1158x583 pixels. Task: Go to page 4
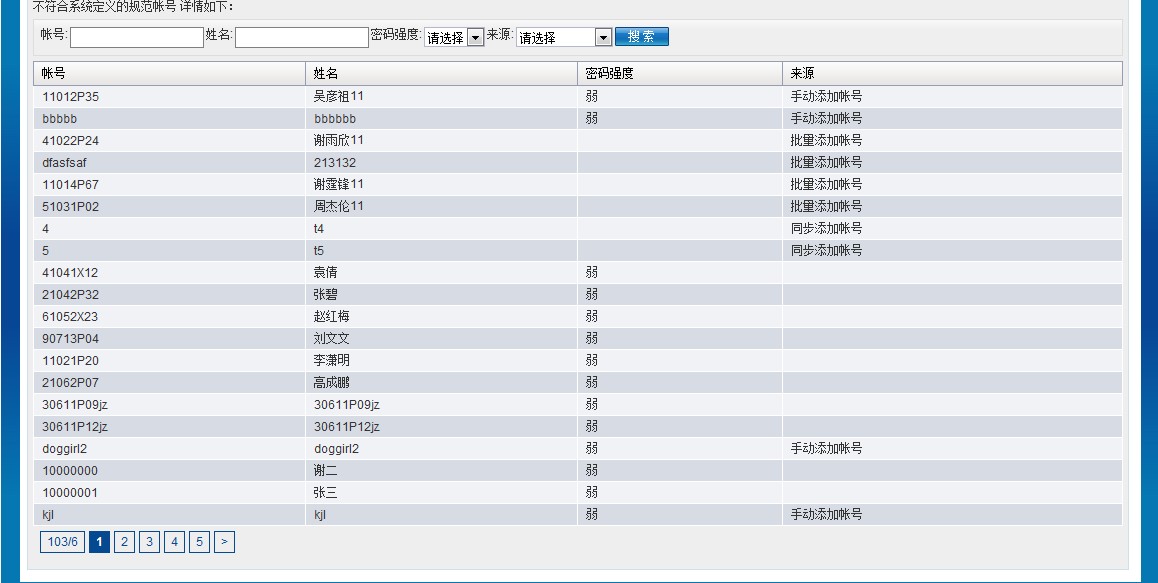pos(174,542)
